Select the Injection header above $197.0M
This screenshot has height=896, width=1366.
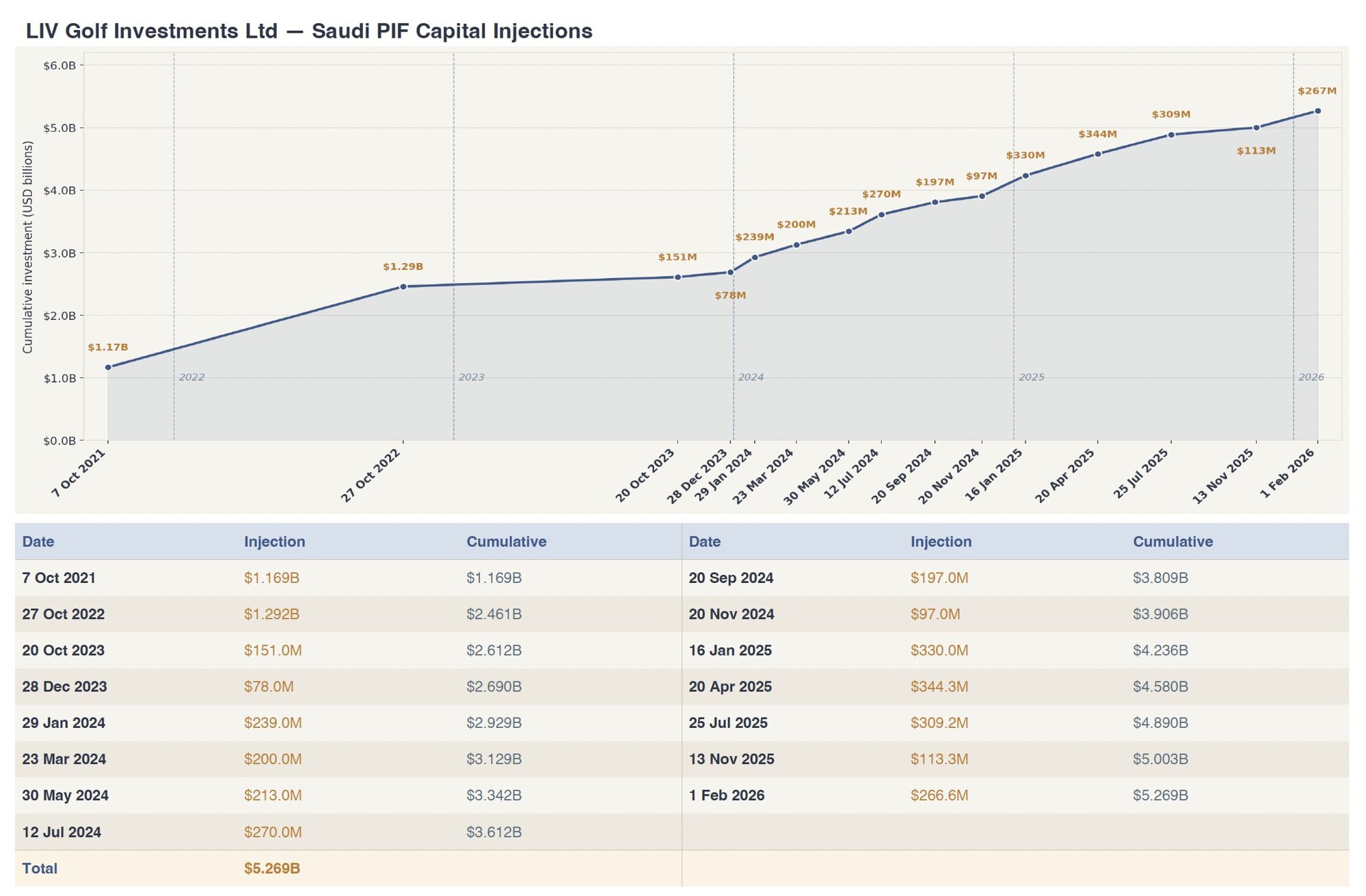[x=941, y=542]
